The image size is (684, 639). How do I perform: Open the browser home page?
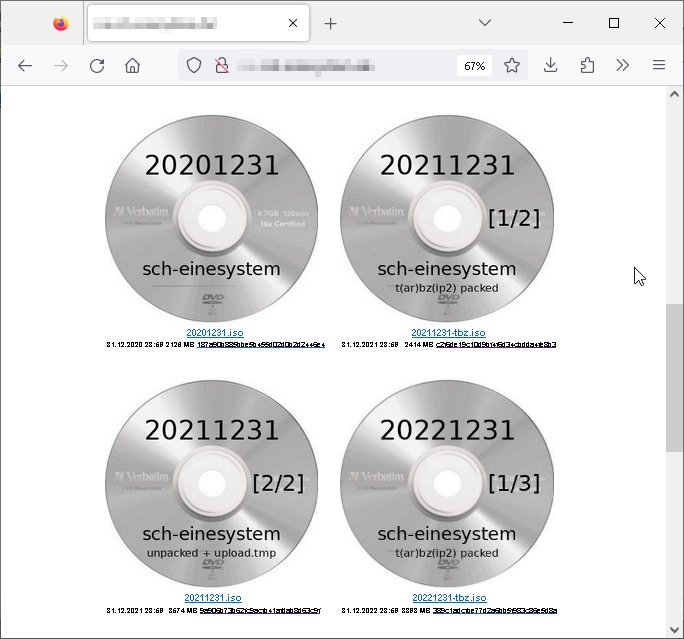tap(132, 66)
